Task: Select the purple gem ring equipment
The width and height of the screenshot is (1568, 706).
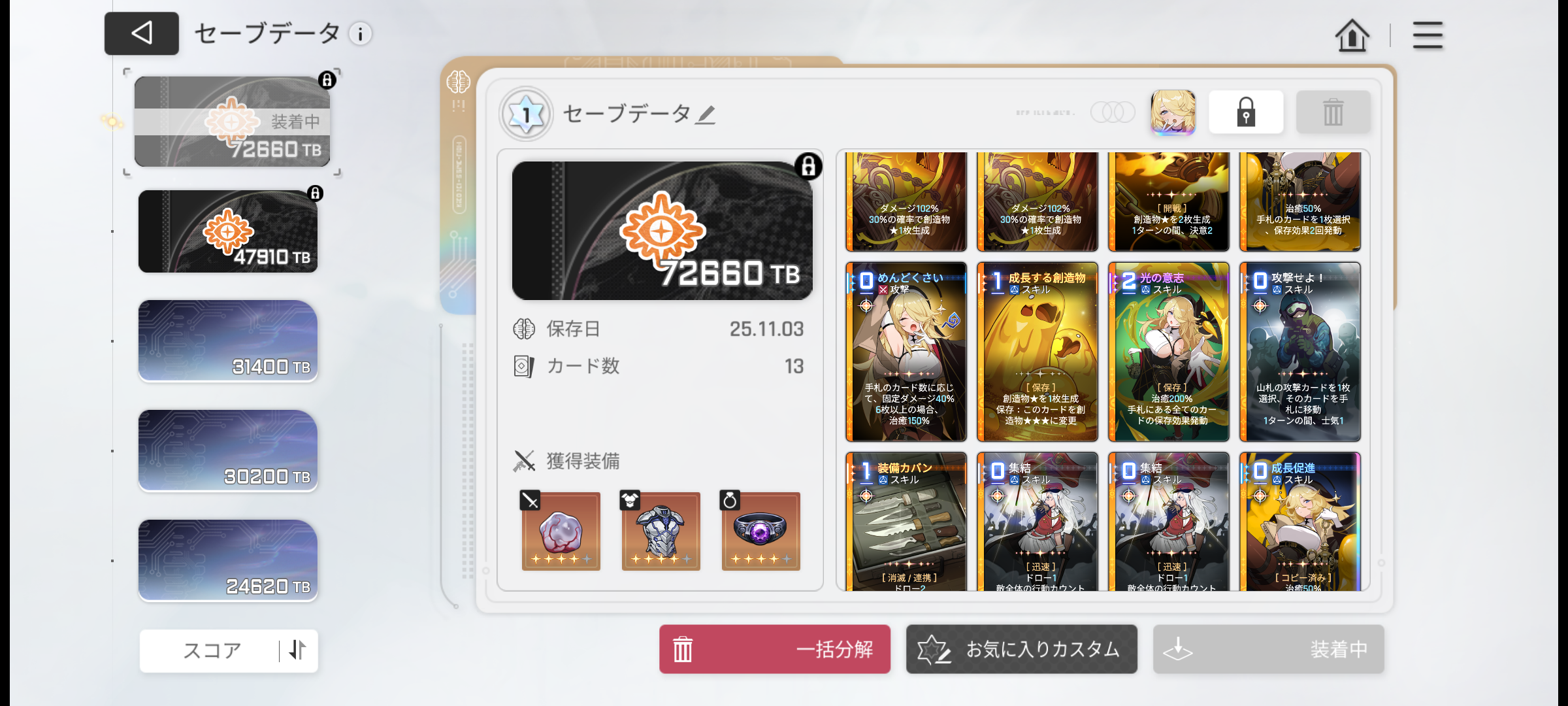Action: pos(760,531)
